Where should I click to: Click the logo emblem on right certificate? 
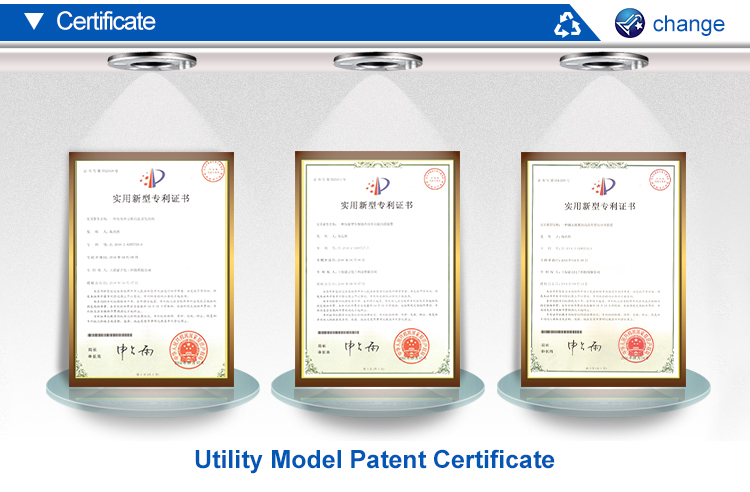coord(603,184)
